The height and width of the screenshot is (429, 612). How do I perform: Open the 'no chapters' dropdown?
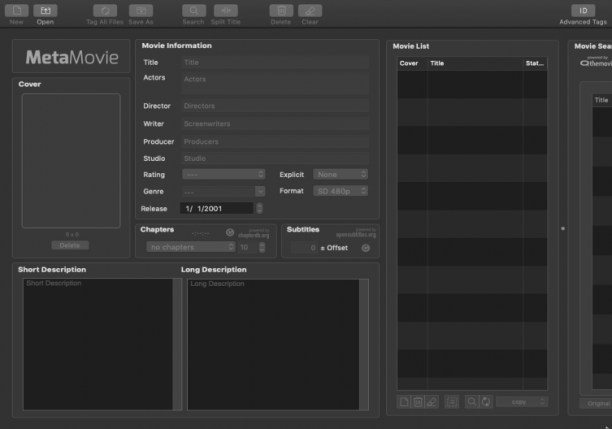click(x=190, y=247)
